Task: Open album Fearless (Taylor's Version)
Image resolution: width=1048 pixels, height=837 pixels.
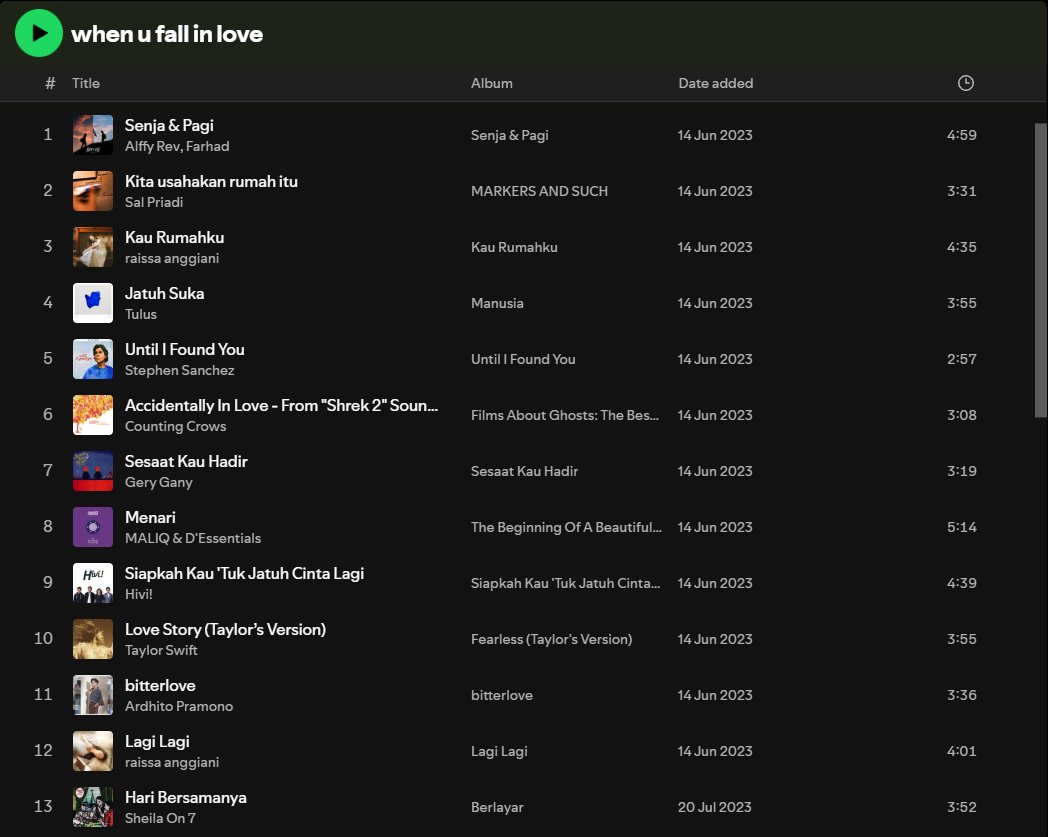Action: [x=551, y=639]
